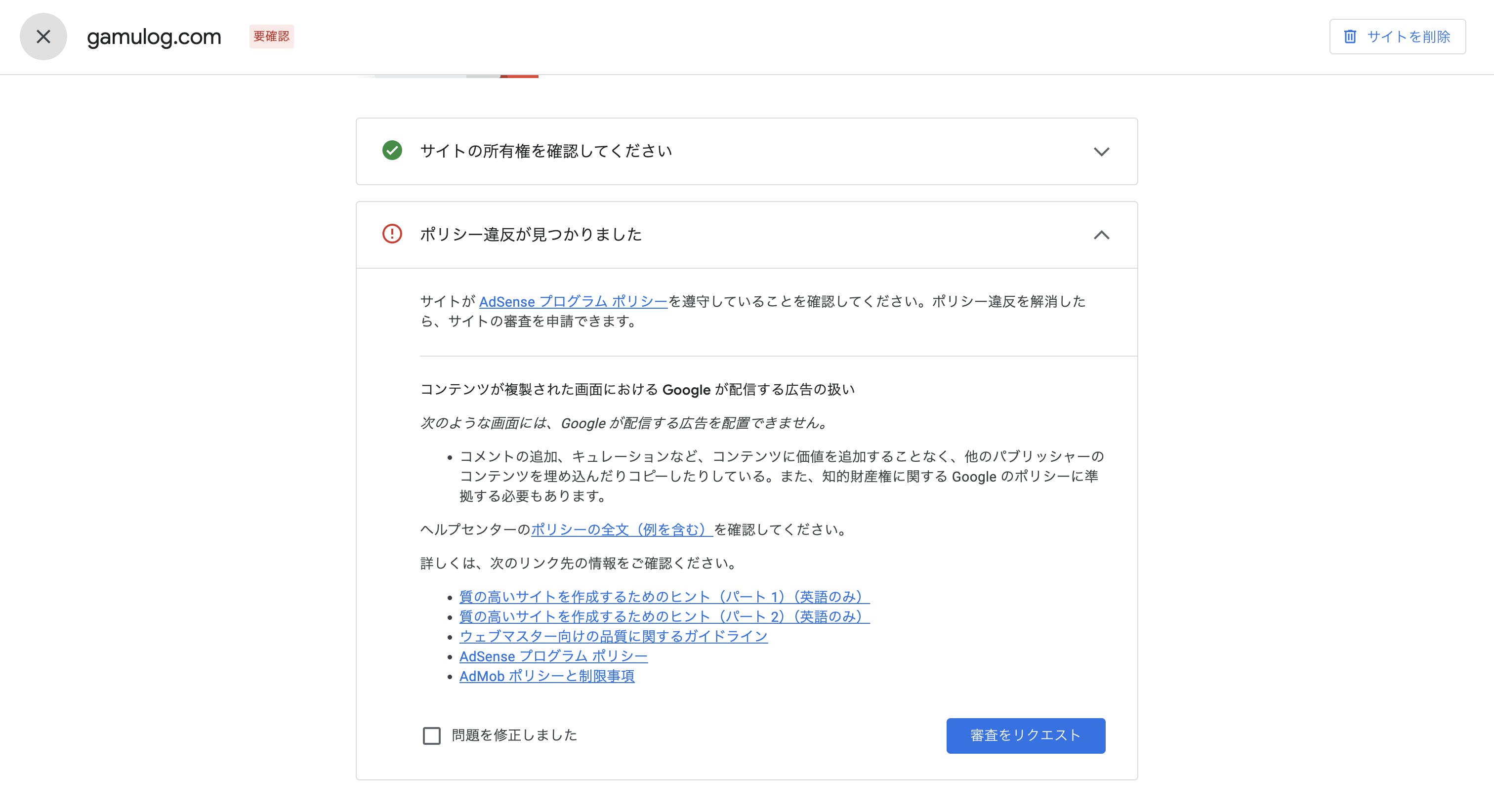Close the gamulog.com site panel
The width and height of the screenshot is (1494, 812).
43,37
